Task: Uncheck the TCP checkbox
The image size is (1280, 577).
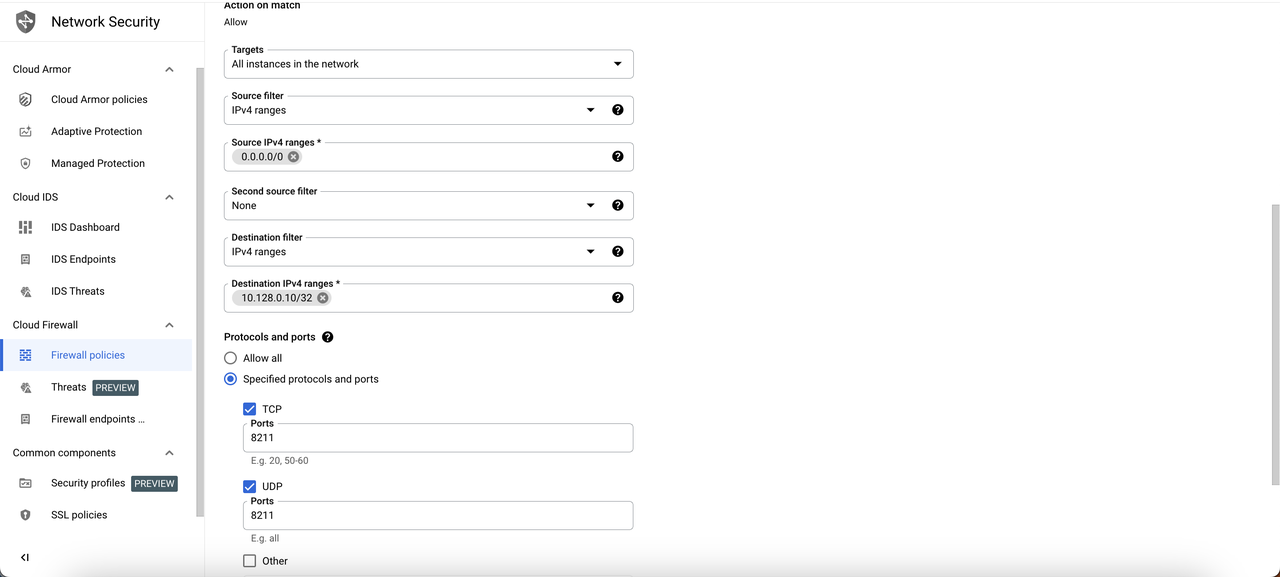Action: [x=250, y=409]
